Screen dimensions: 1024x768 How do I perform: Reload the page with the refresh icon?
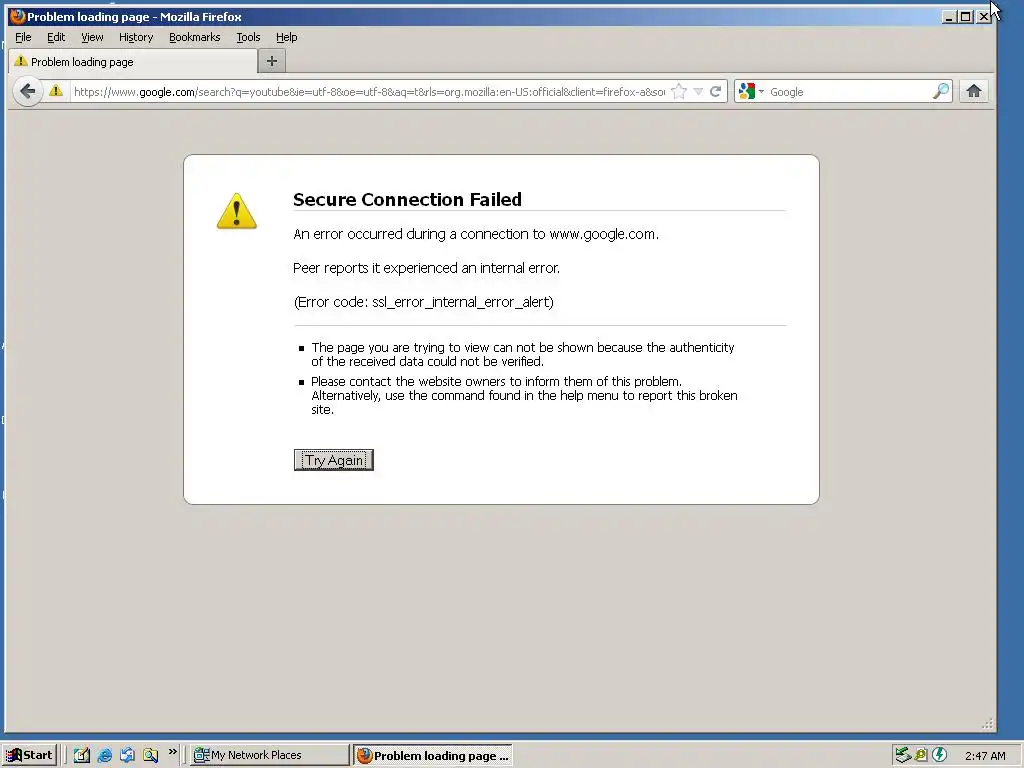tap(715, 91)
